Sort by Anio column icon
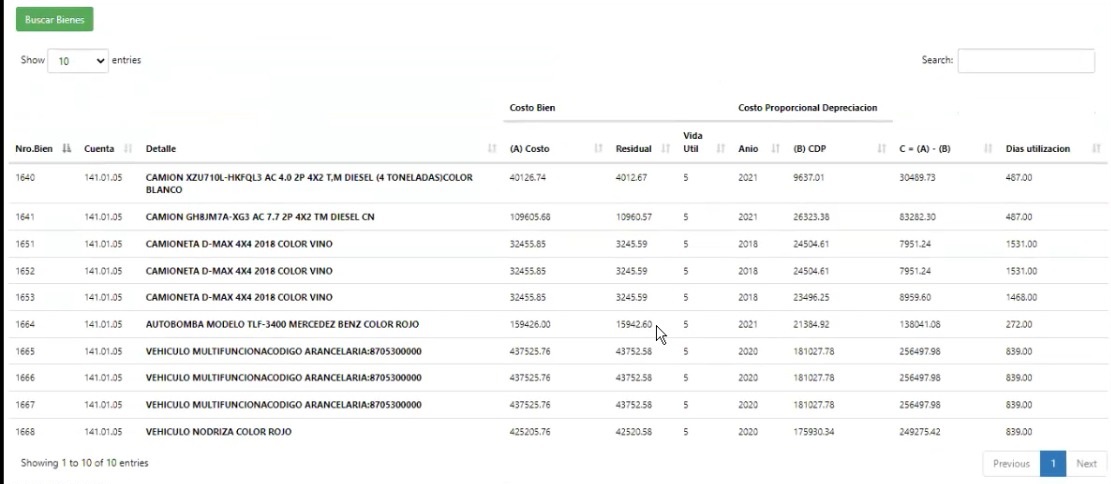This screenshot has width=1111, height=484. click(775, 149)
